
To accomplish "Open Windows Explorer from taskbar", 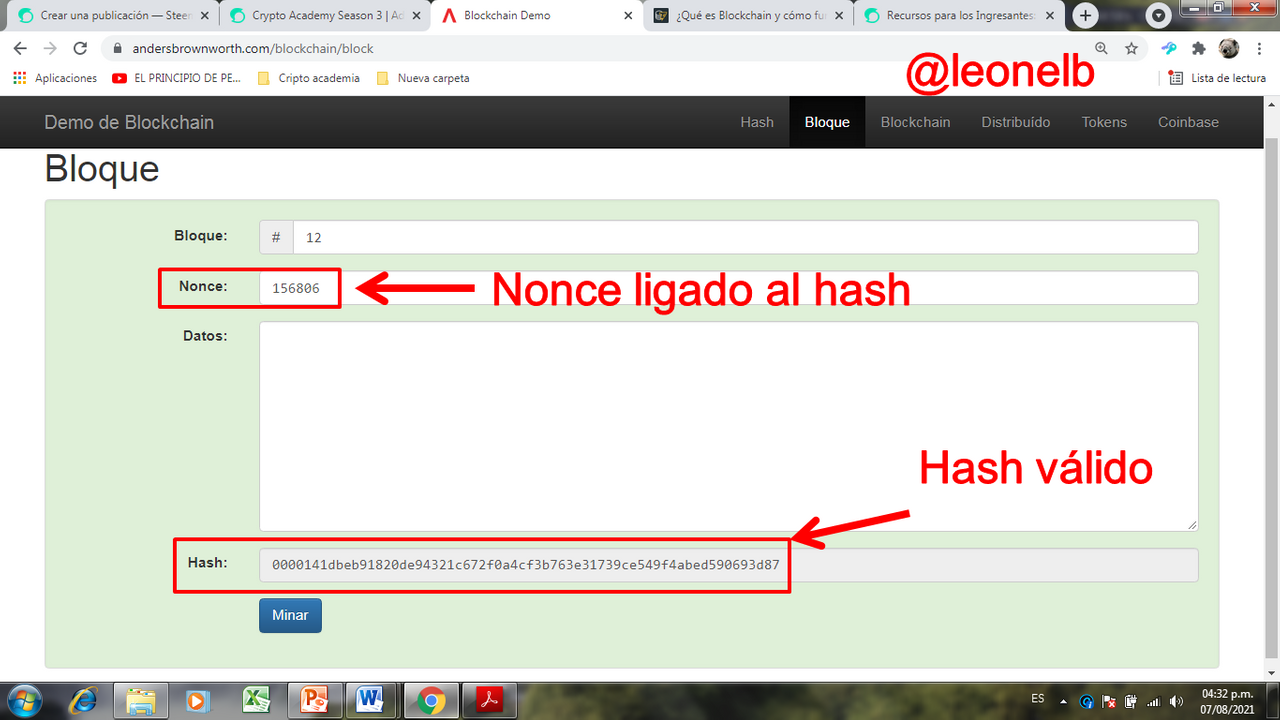I will point(141,699).
